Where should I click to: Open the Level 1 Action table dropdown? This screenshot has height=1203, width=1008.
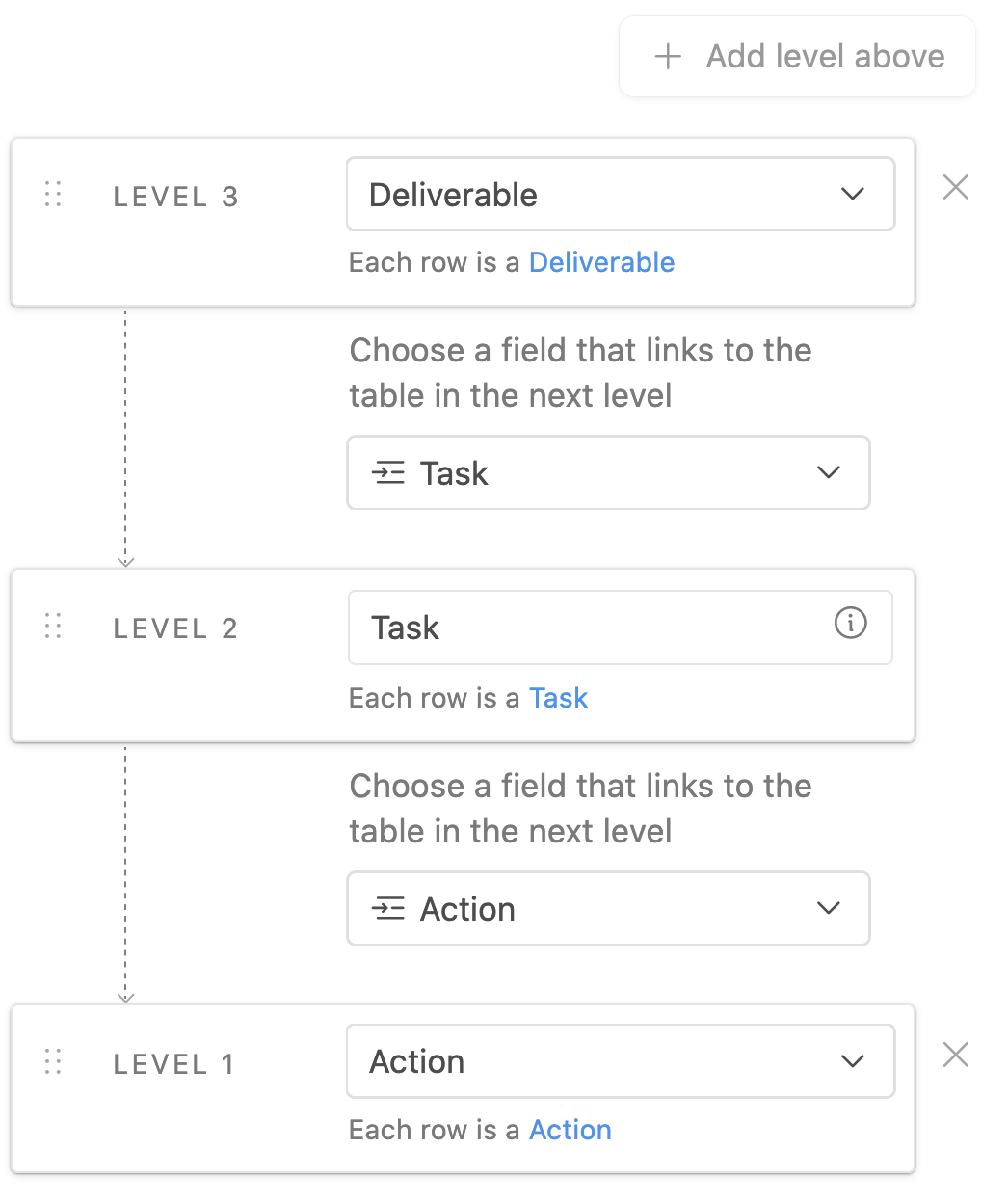coord(621,1061)
